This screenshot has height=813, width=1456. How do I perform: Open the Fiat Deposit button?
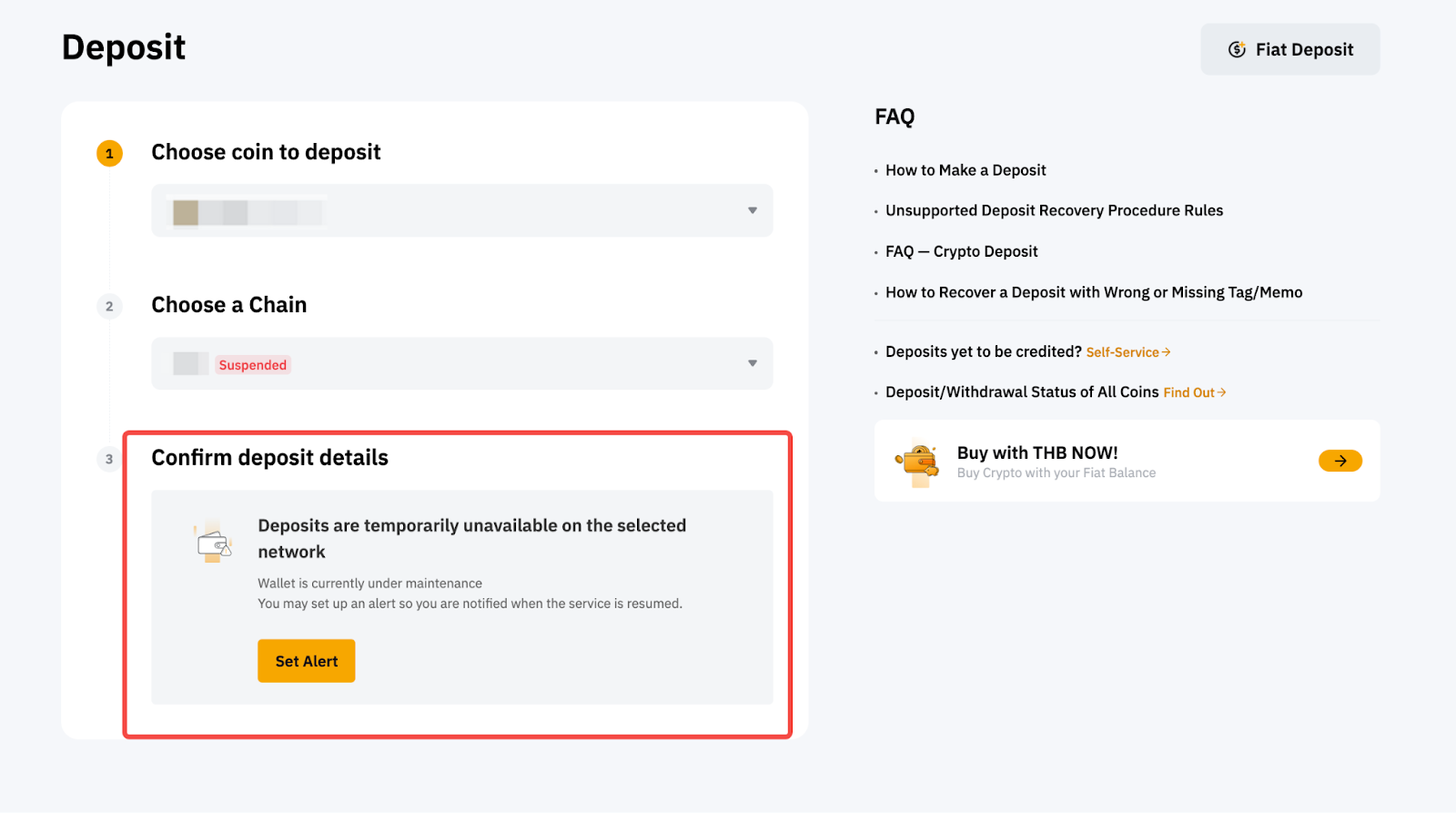(x=1289, y=50)
